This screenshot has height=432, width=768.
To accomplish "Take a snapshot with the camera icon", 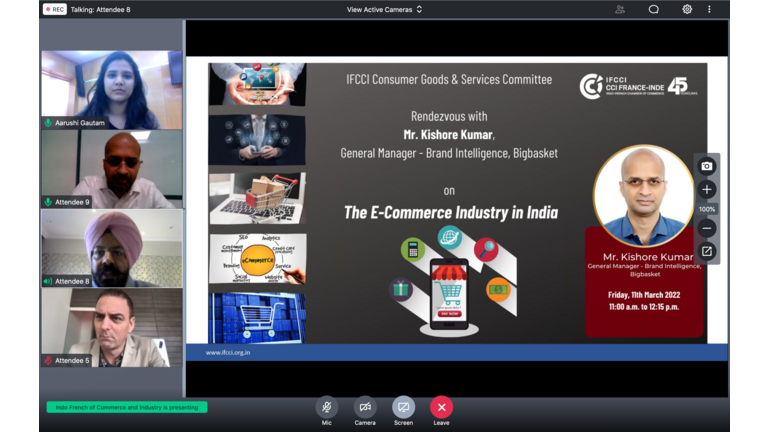I will click(707, 166).
